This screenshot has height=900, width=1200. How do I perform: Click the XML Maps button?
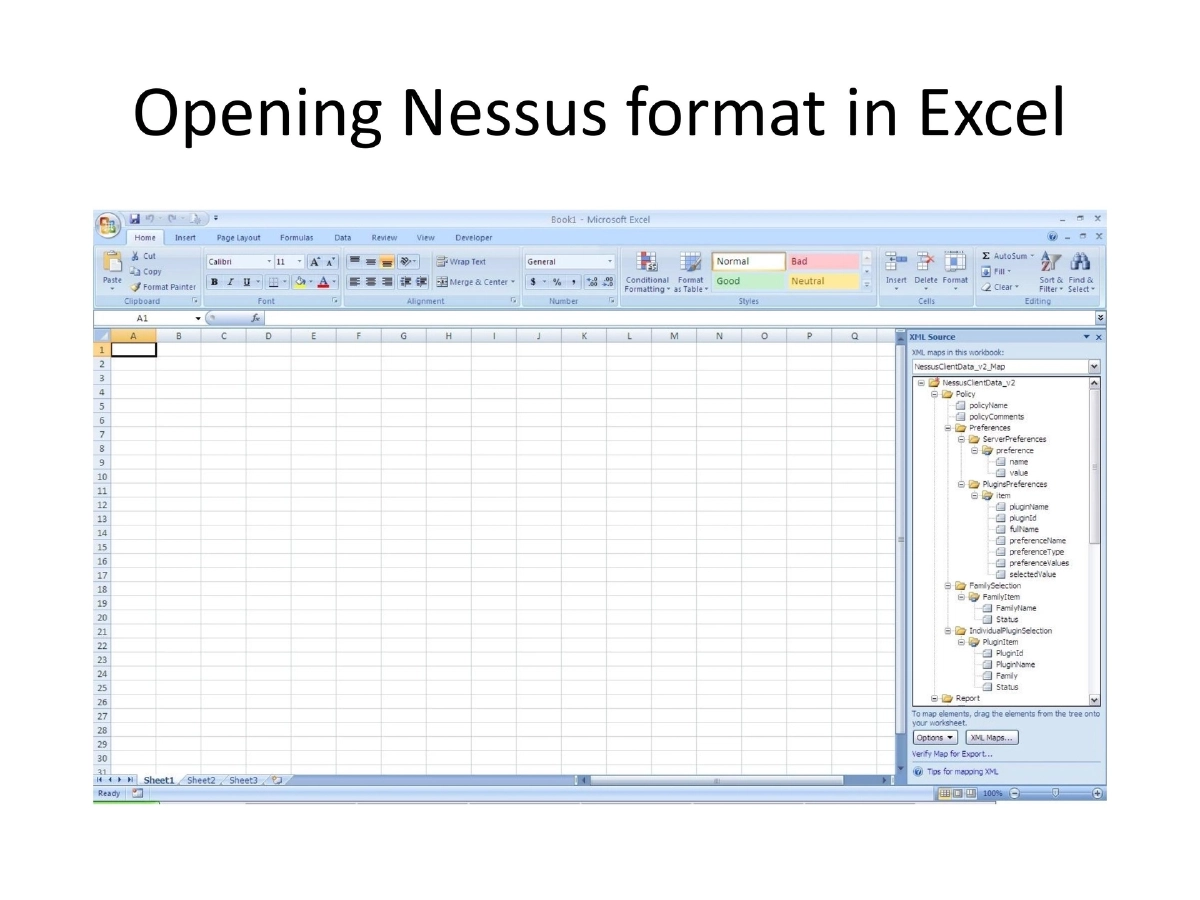pos(991,737)
